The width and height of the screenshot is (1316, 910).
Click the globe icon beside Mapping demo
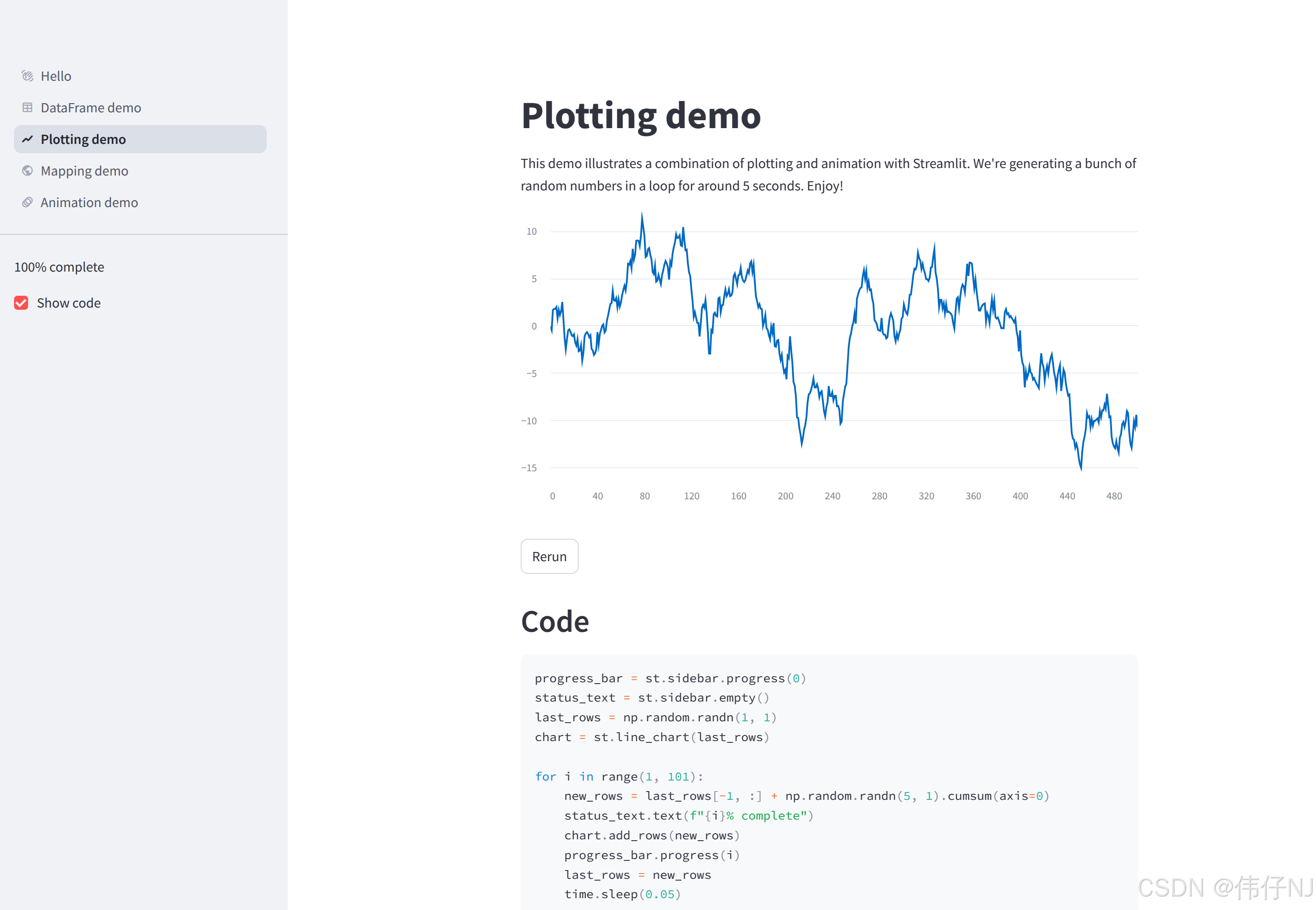point(27,171)
